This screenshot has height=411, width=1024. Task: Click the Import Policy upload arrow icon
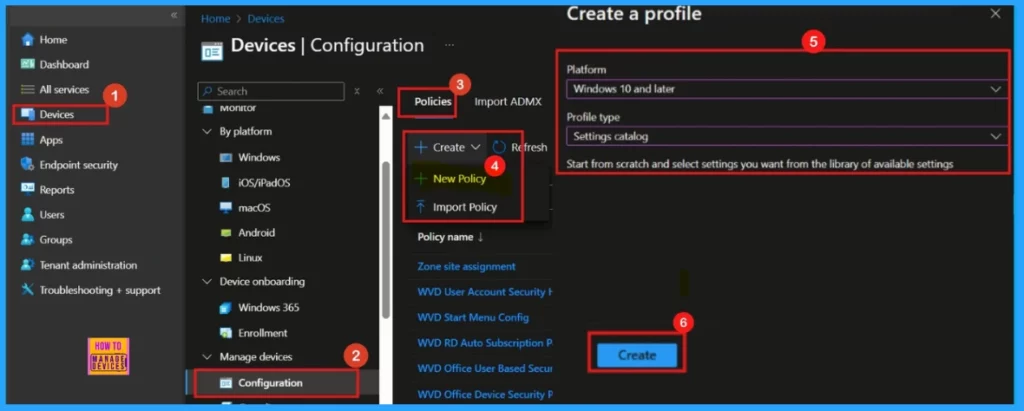pos(421,207)
